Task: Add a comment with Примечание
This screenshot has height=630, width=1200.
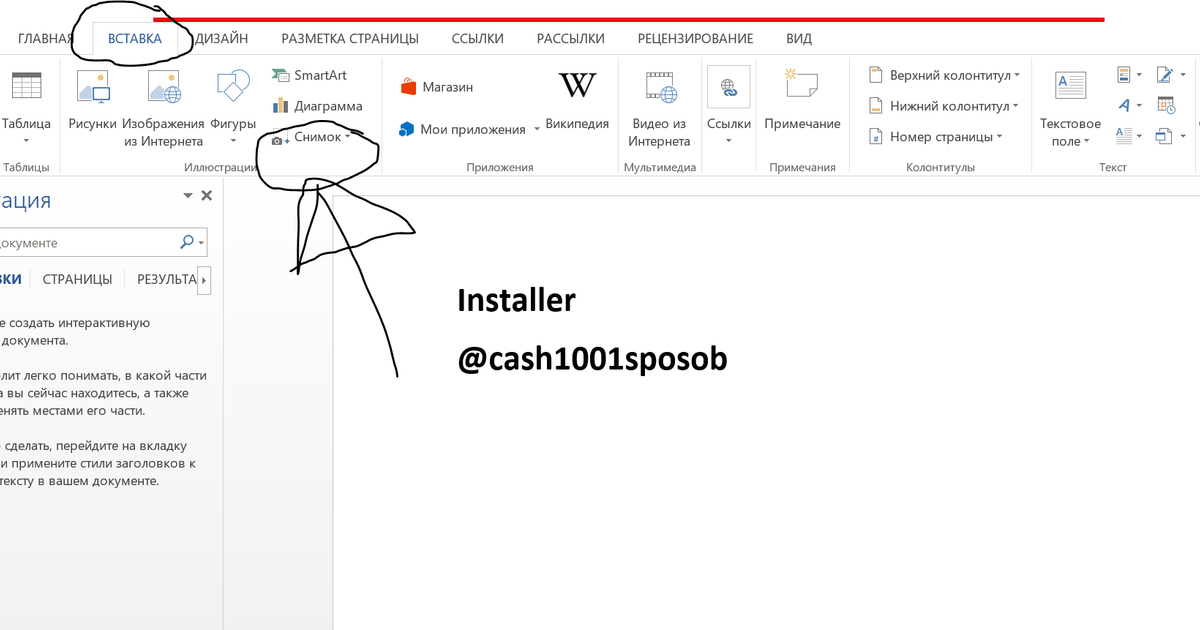Action: 802,100
